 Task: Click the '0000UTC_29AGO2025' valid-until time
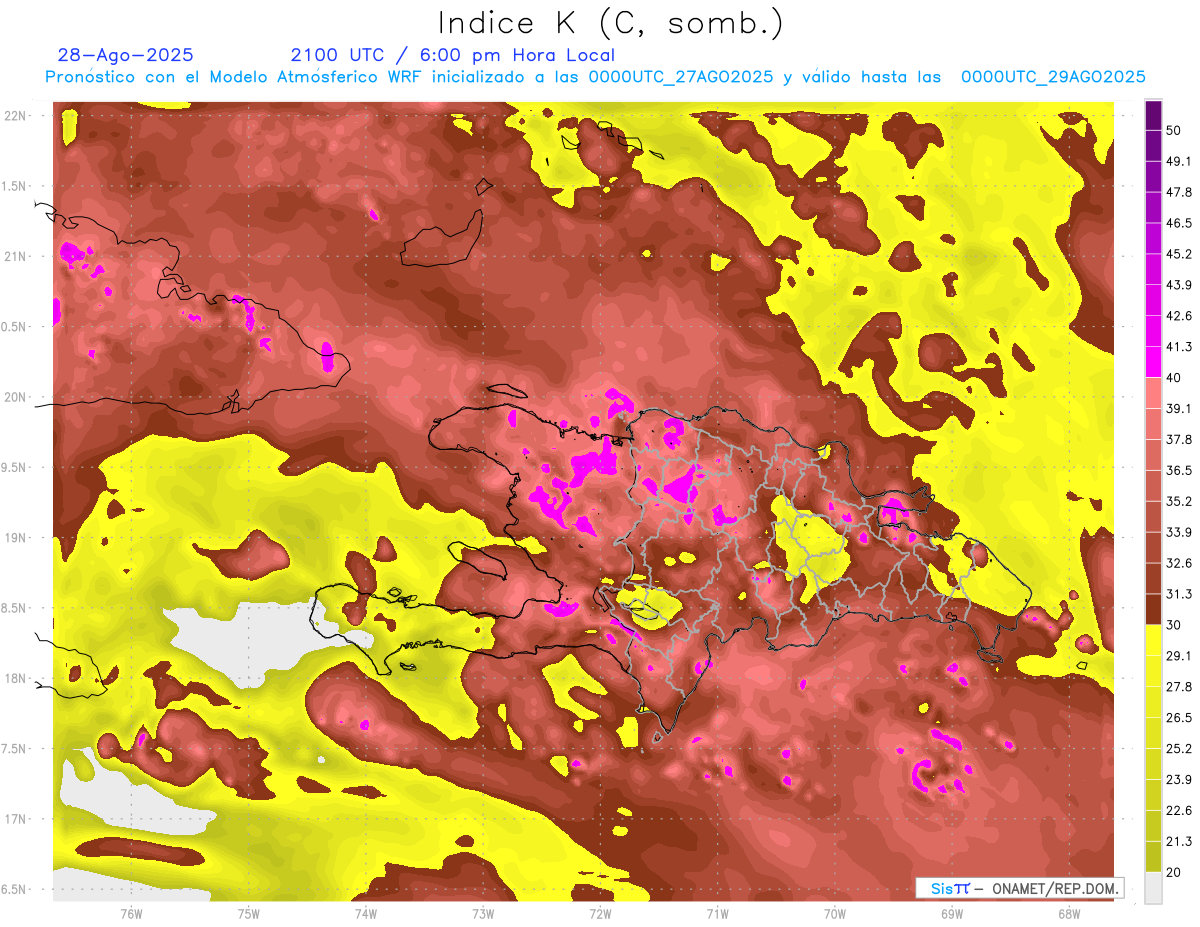(x=1053, y=77)
